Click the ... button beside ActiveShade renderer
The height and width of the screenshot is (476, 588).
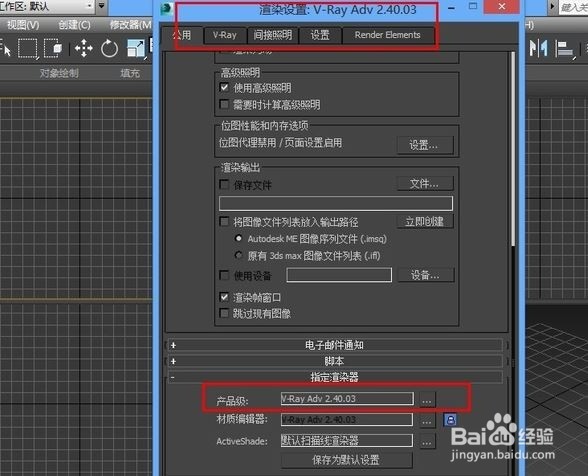[427, 441]
